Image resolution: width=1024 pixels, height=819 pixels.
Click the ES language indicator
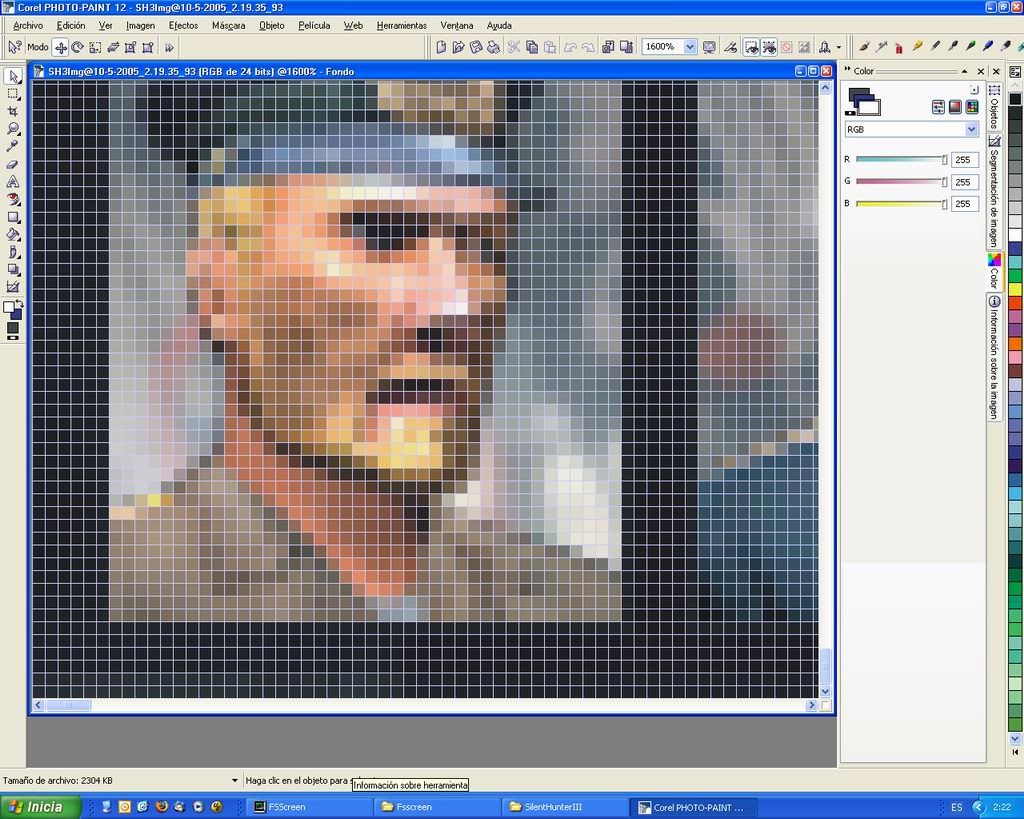point(957,807)
